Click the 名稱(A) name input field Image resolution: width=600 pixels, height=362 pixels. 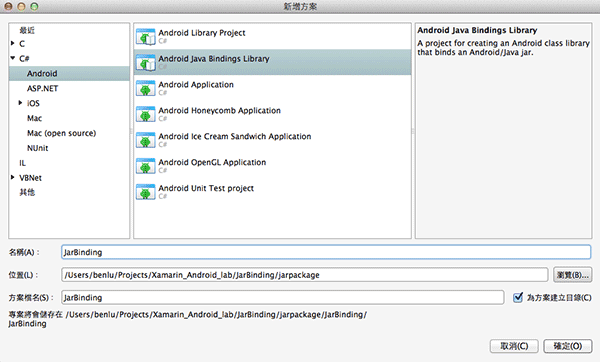(x=326, y=252)
